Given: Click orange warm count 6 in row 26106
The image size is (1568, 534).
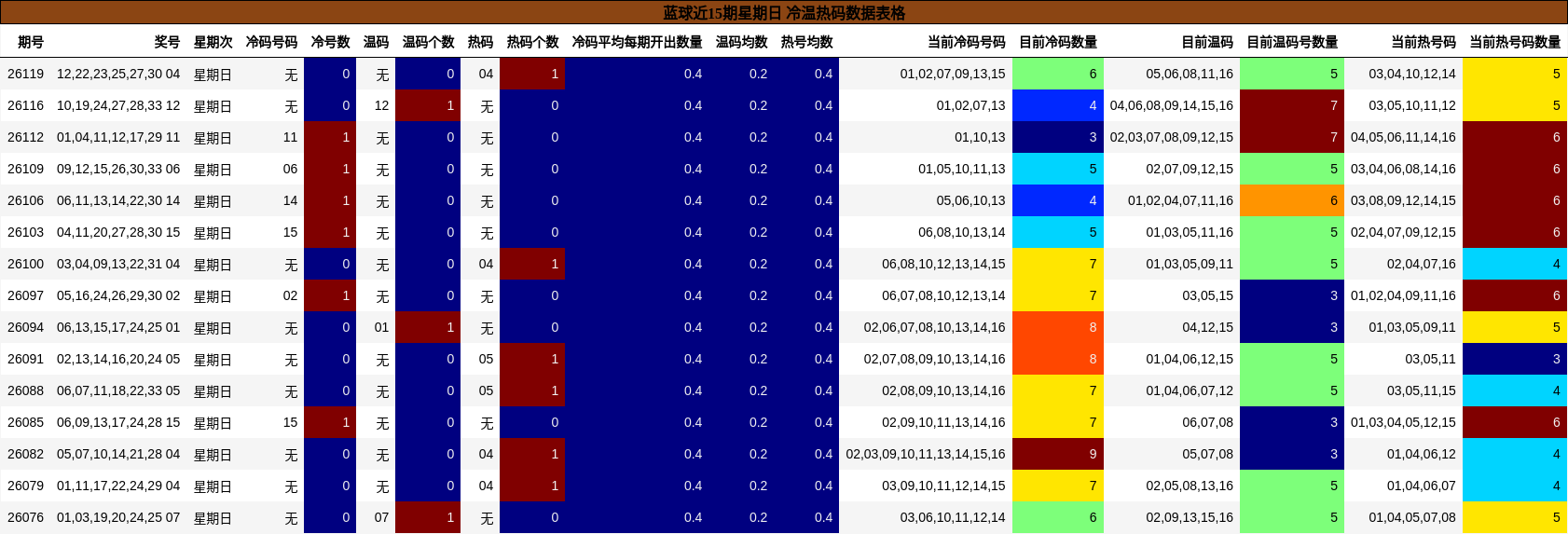Looking at the screenshot, I should 1292,200.
